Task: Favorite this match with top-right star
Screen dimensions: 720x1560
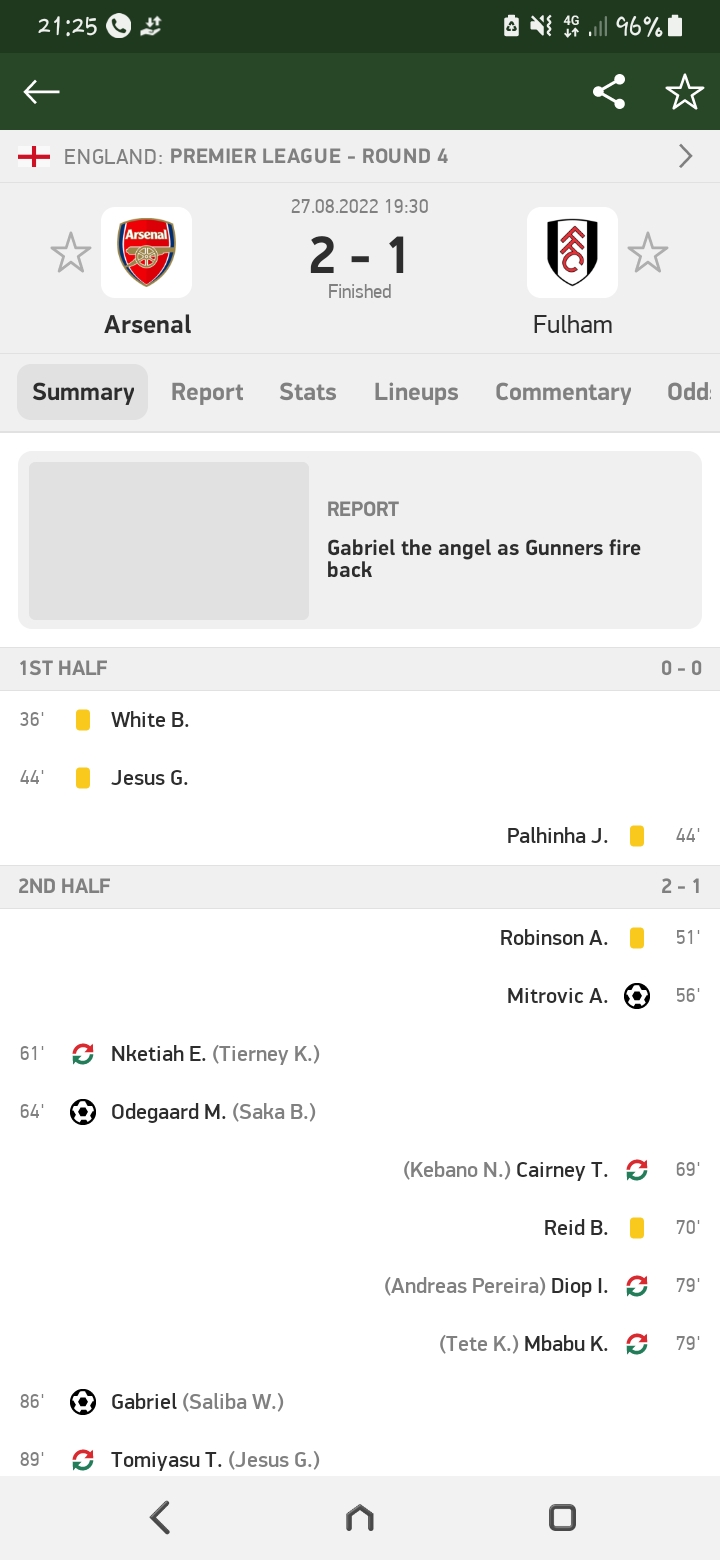Action: click(x=685, y=92)
